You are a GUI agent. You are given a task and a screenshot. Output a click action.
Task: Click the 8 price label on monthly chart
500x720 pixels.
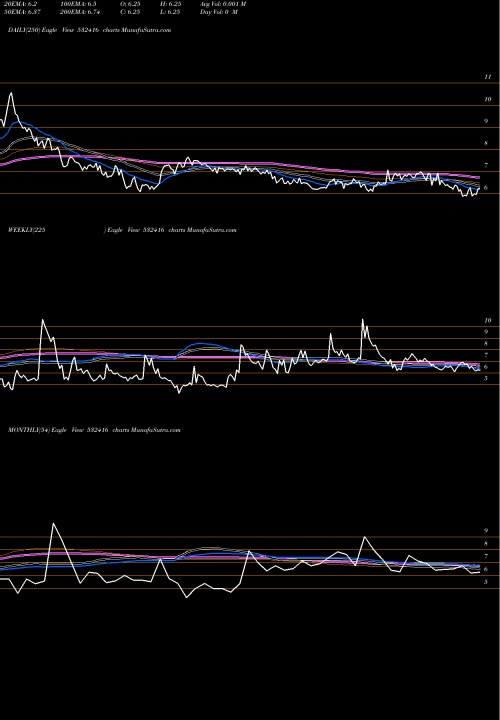pos(486,543)
